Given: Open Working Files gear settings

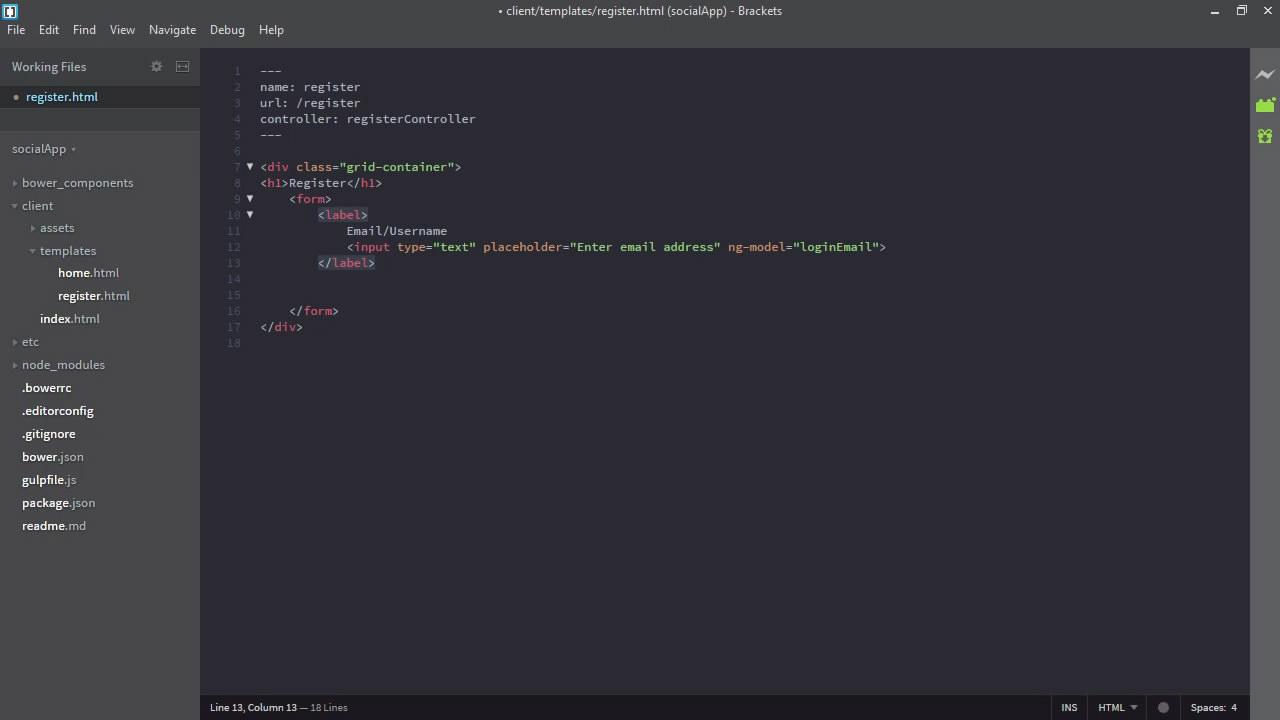Looking at the screenshot, I should [156, 66].
